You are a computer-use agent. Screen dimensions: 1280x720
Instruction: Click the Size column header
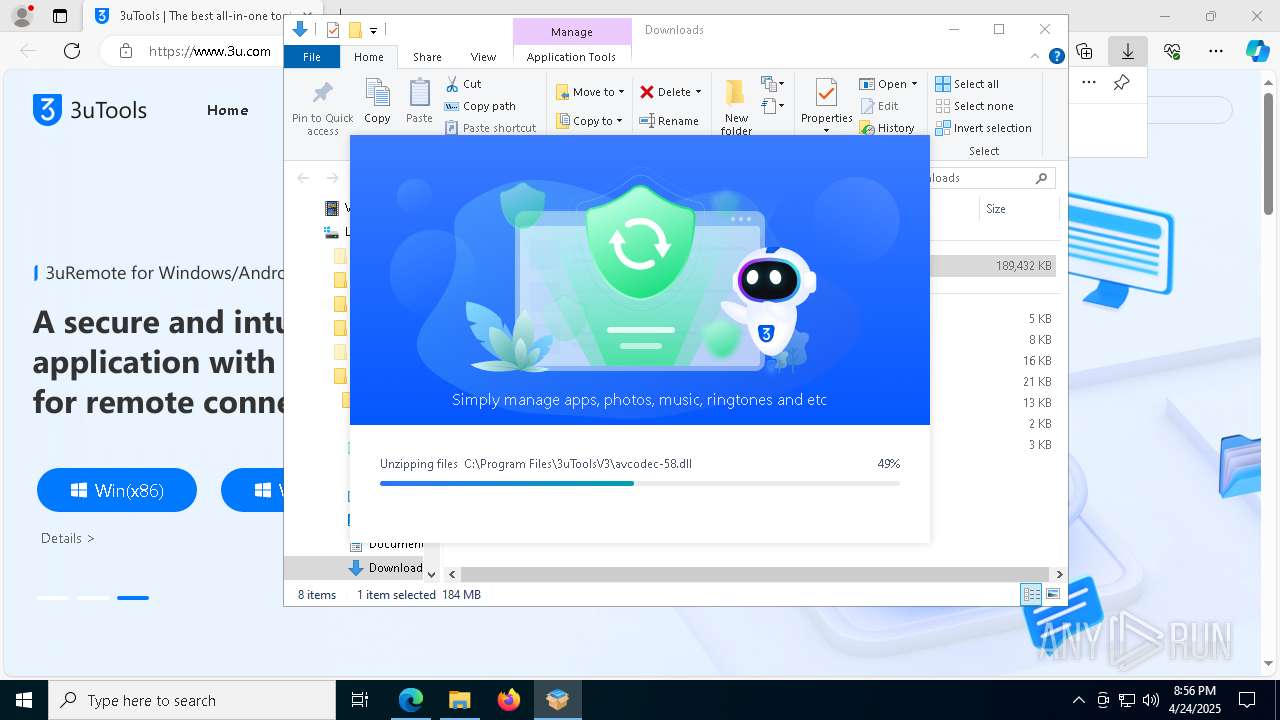point(995,209)
